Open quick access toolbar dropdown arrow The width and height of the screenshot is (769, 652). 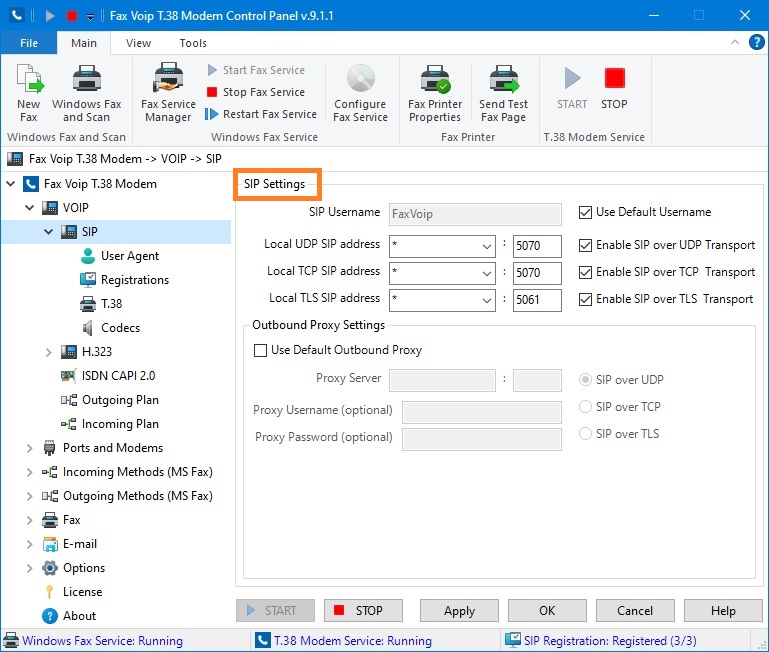point(90,17)
